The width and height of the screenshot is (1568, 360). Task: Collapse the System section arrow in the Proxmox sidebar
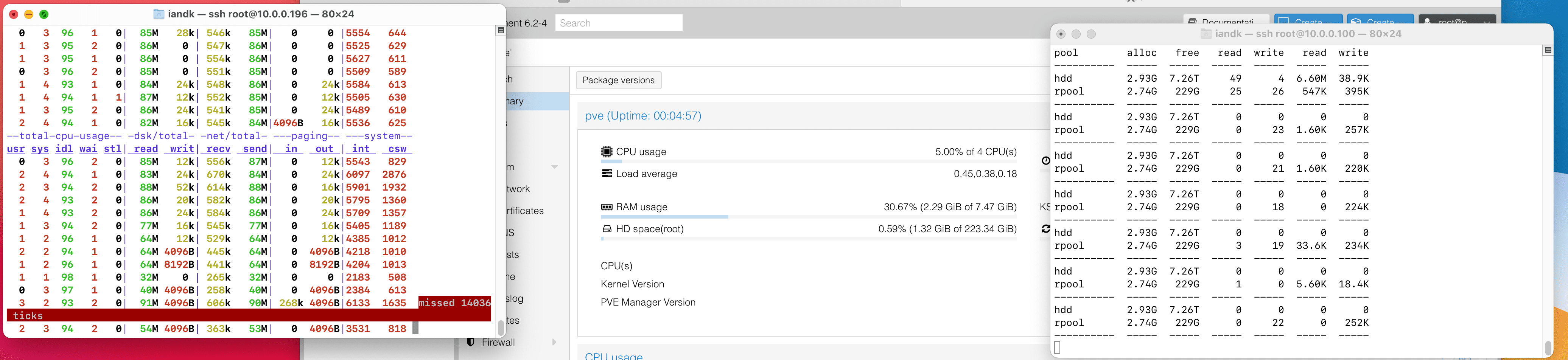tap(555, 167)
